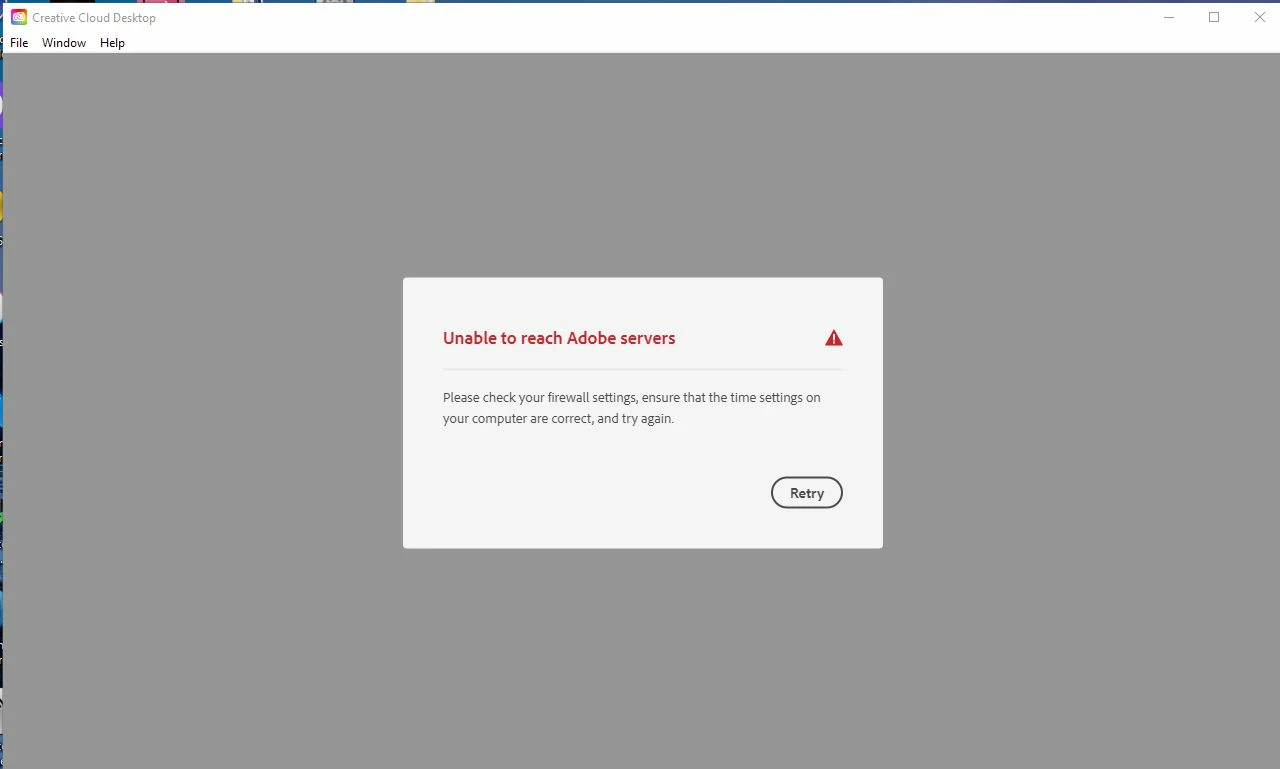Image resolution: width=1280 pixels, height=769 pixels.
Task: Click the 'Unable to reach Adobe servers' heading
Action: (559, 338)
